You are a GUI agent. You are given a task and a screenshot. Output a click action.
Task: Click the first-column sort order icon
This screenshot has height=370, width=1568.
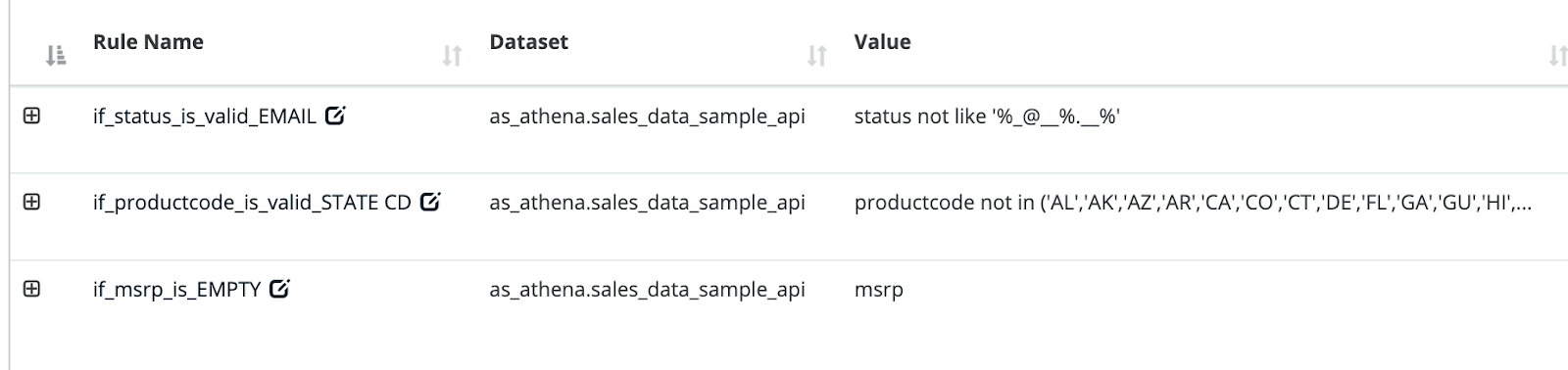[x=56, y=57]
